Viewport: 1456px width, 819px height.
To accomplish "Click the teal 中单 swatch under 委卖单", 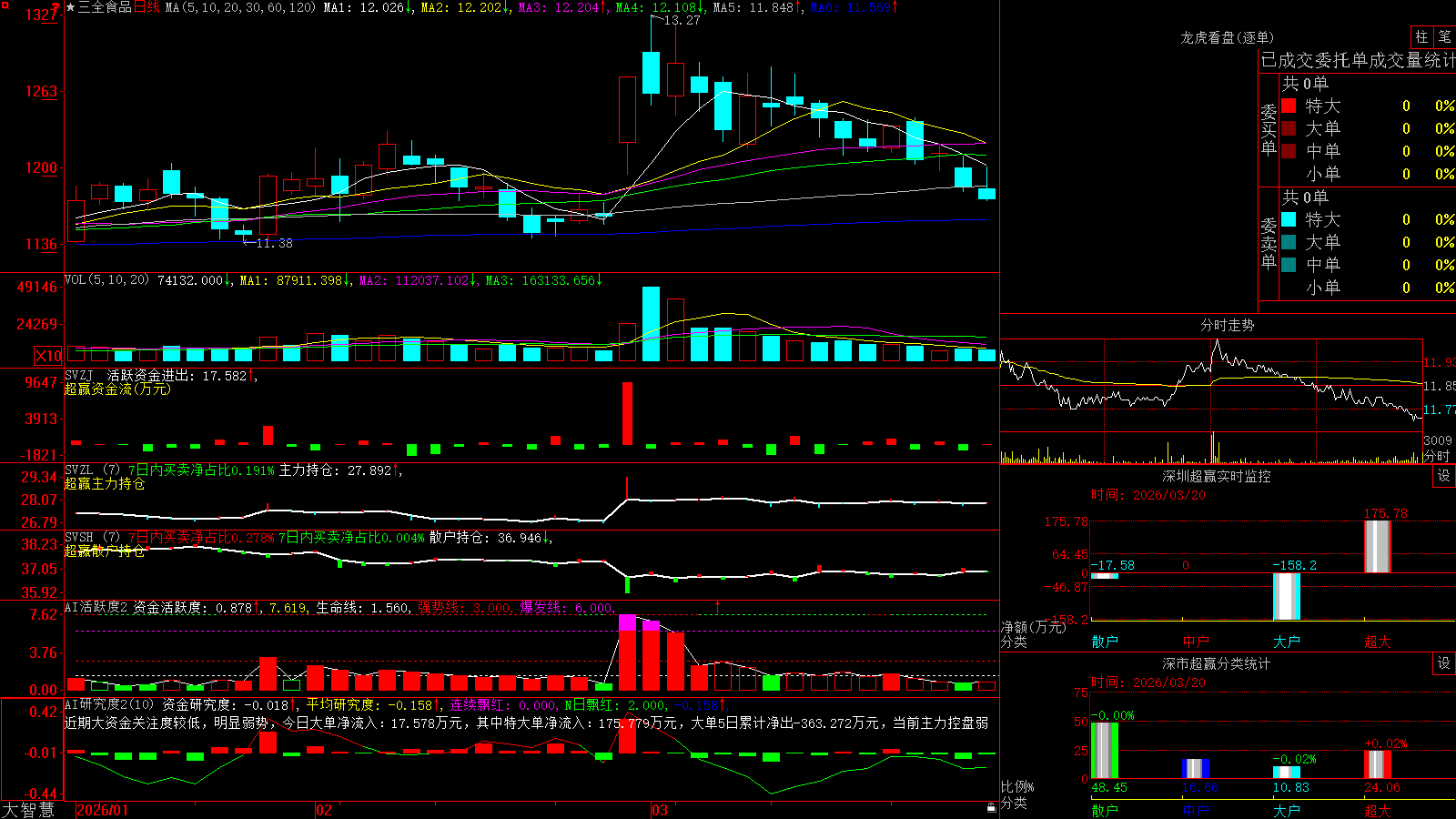I will pyautogui.click(x=1289, y=265).
